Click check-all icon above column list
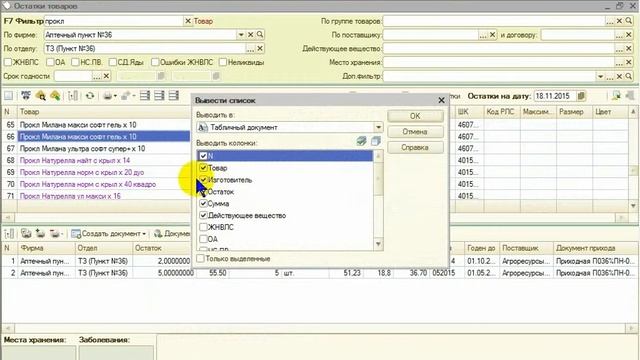640x360 pixels. click(361, 141)
